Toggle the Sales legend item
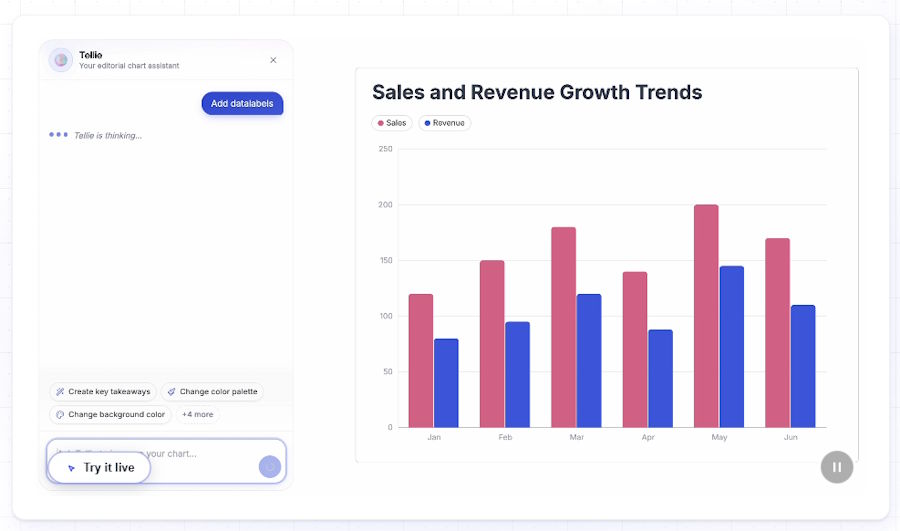 click(392, 123)
